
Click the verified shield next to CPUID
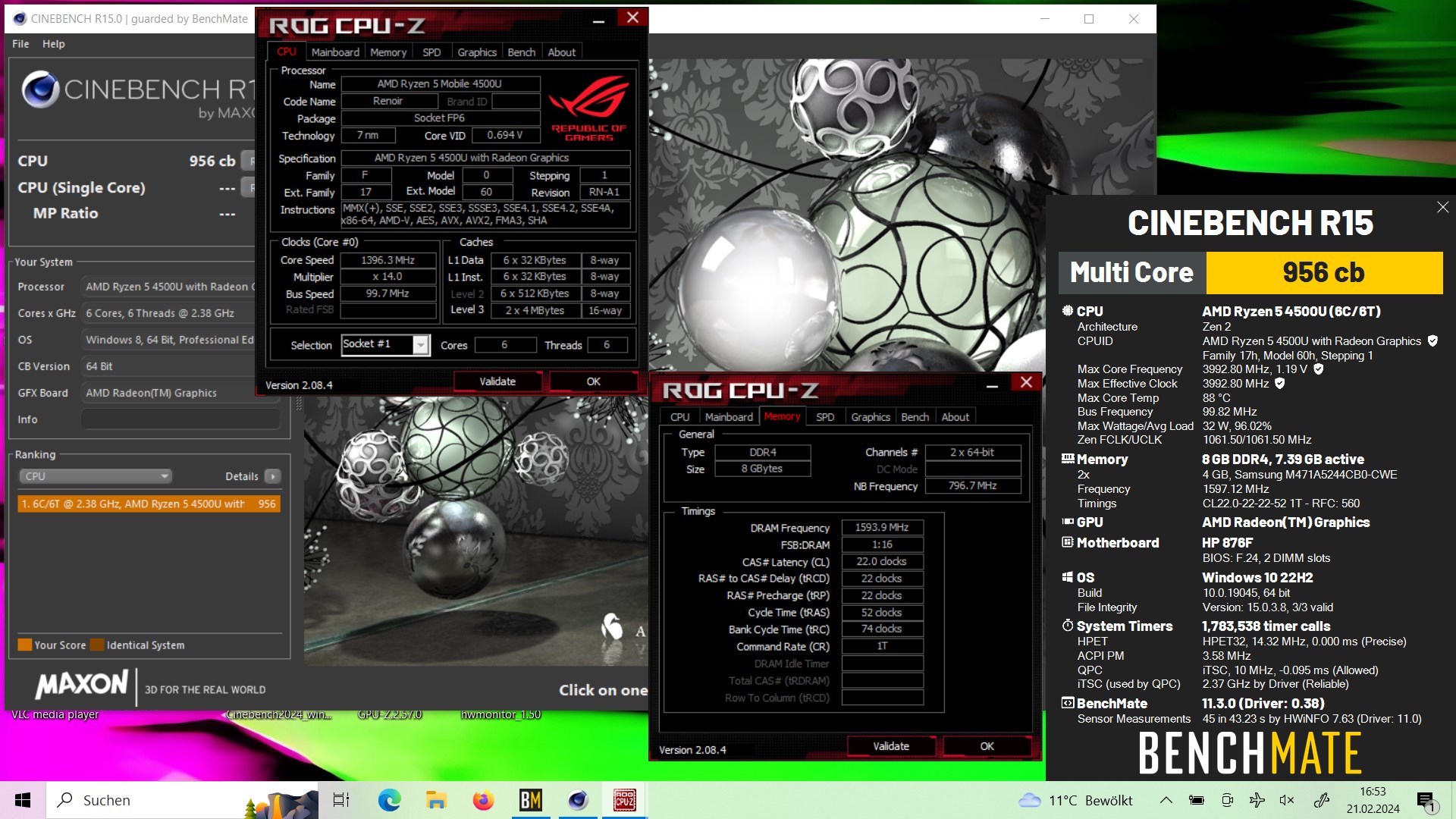point(1432,341)
